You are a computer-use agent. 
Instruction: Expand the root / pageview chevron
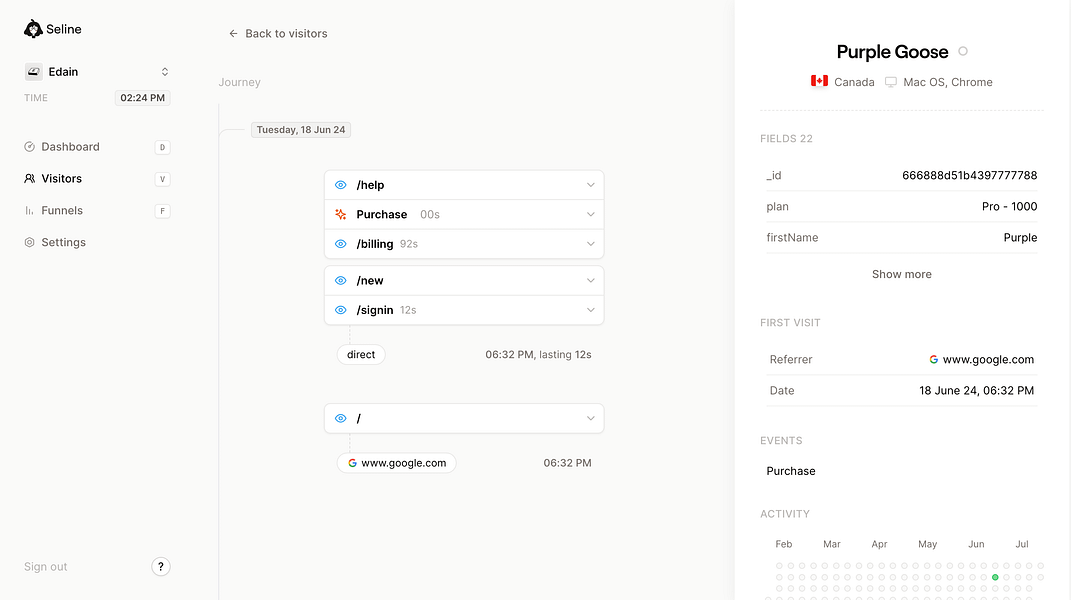(591, 418)
